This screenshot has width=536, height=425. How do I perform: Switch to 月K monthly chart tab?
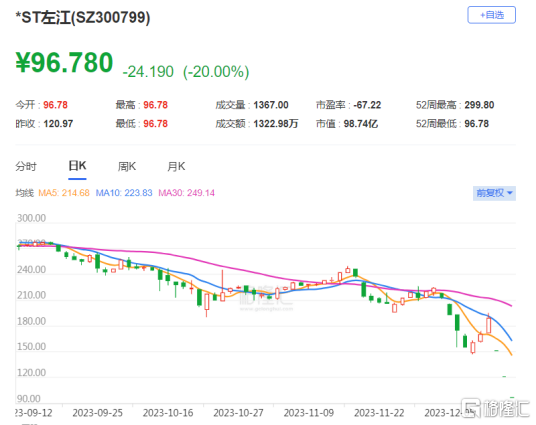point(176,167)
